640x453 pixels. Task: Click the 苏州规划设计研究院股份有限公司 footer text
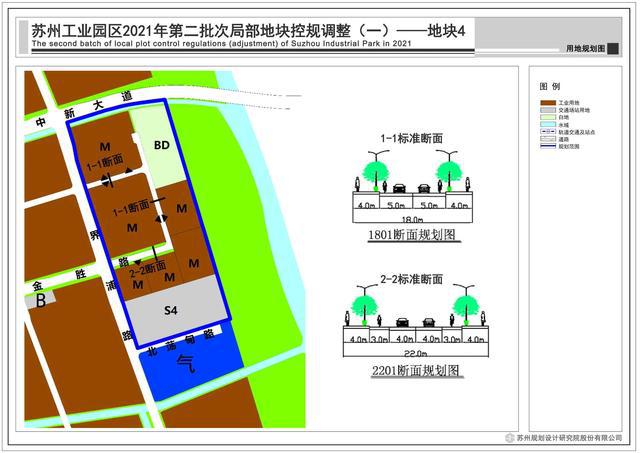tap(569, 438)
